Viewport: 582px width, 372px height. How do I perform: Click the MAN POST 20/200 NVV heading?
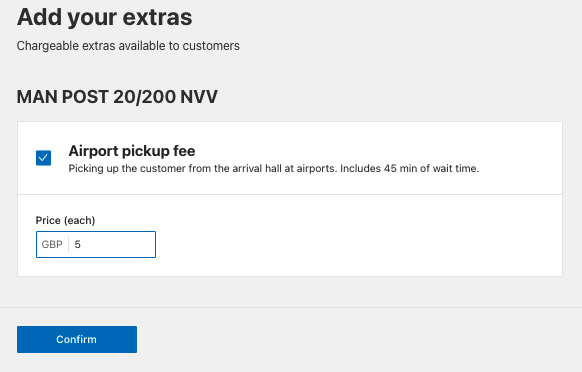[117, 97]
